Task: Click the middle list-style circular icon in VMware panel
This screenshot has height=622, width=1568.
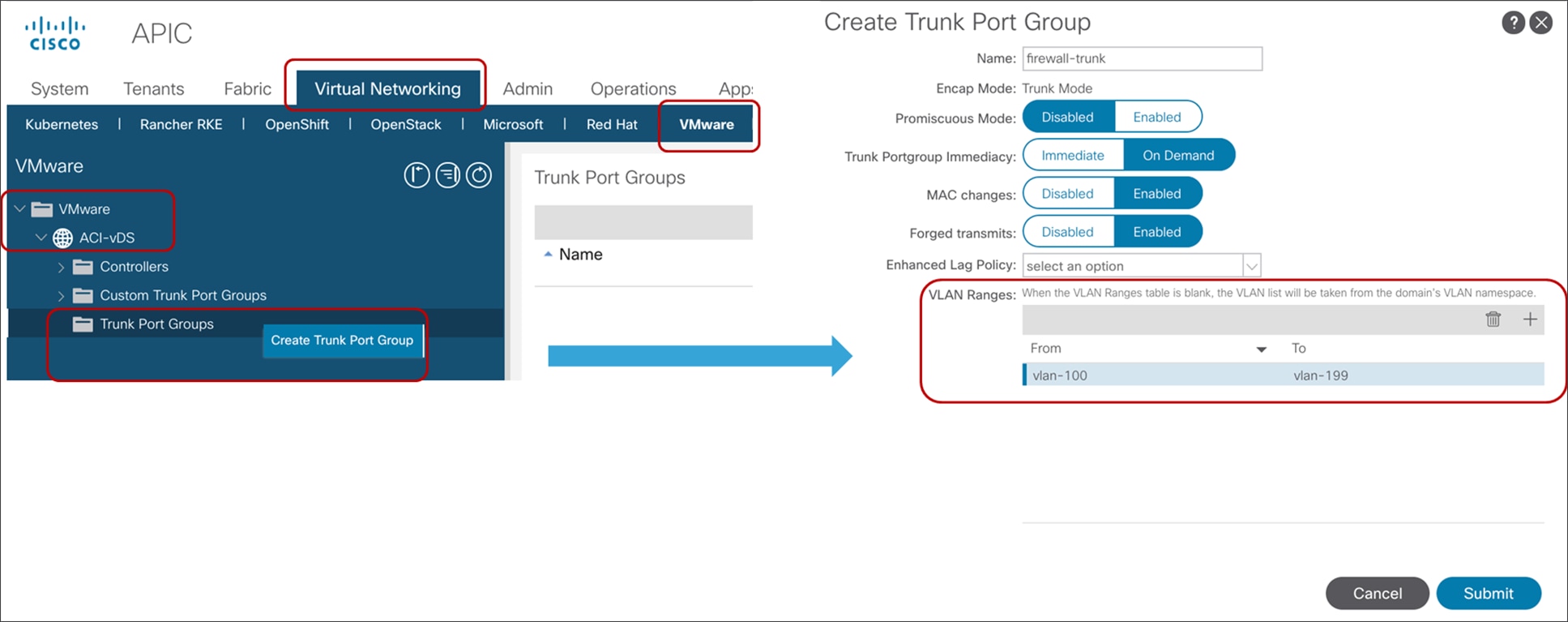Action: pyautogui.click(x=447, y=175)
